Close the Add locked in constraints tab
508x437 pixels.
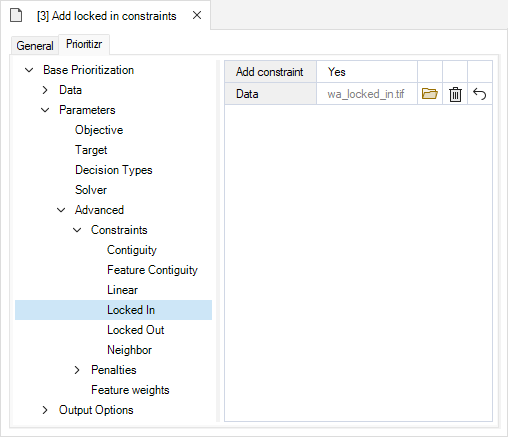click(x=197, y=15)
